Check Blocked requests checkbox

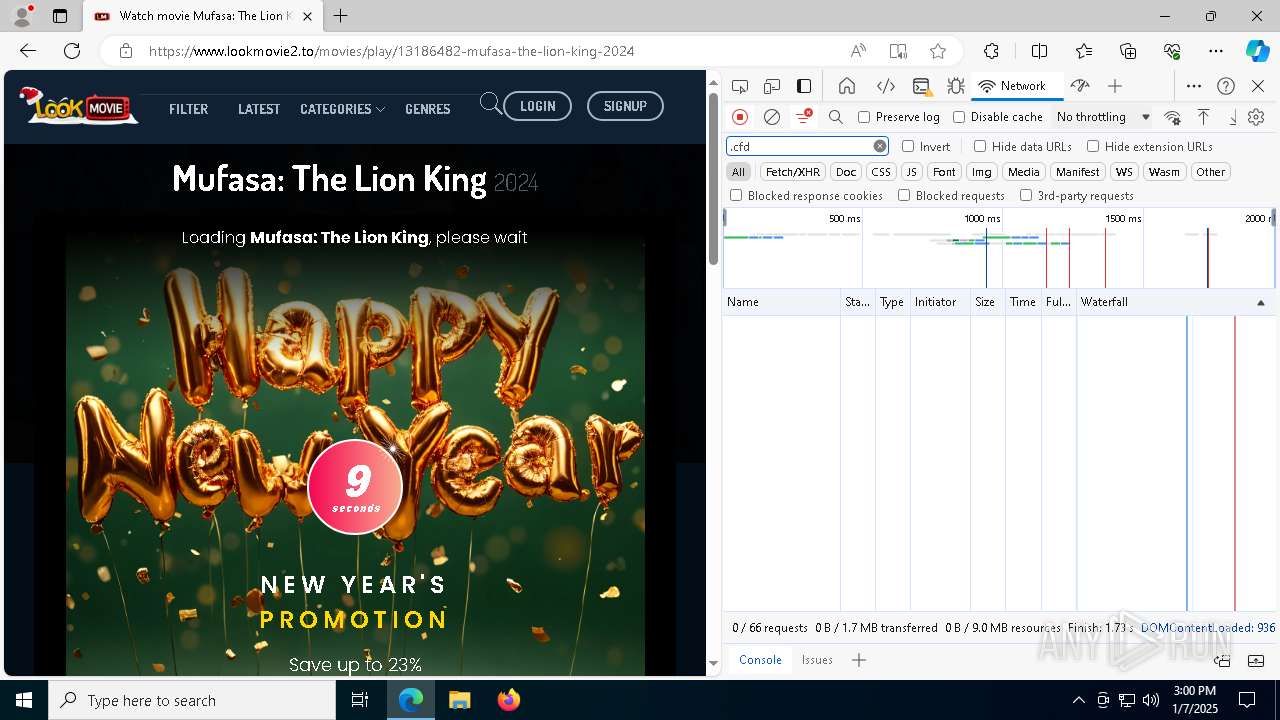[904, 196]
